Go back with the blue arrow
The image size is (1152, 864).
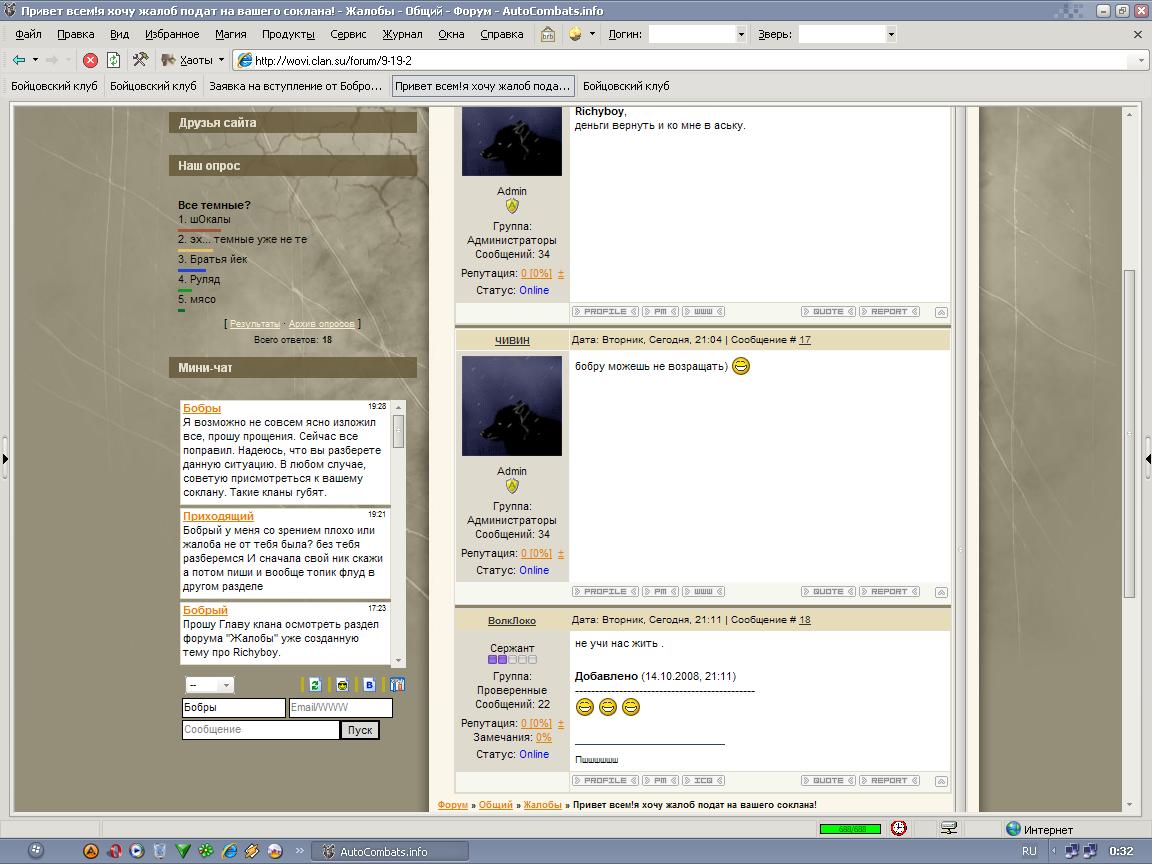(x=19, y=60)
